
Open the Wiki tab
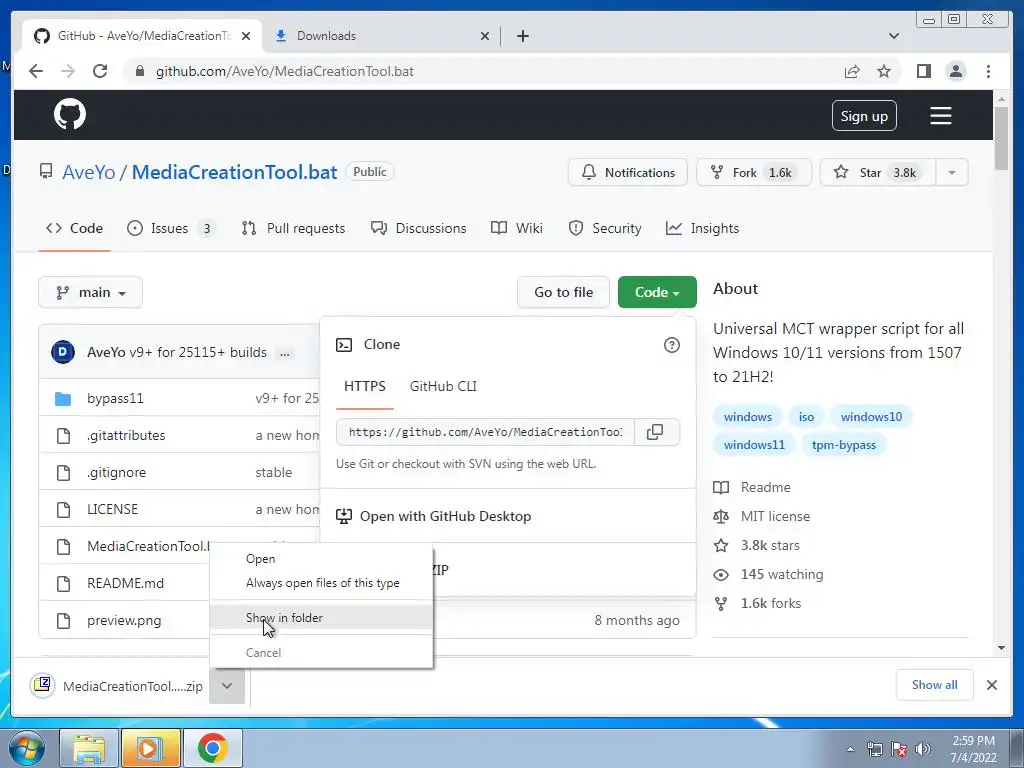517,228
